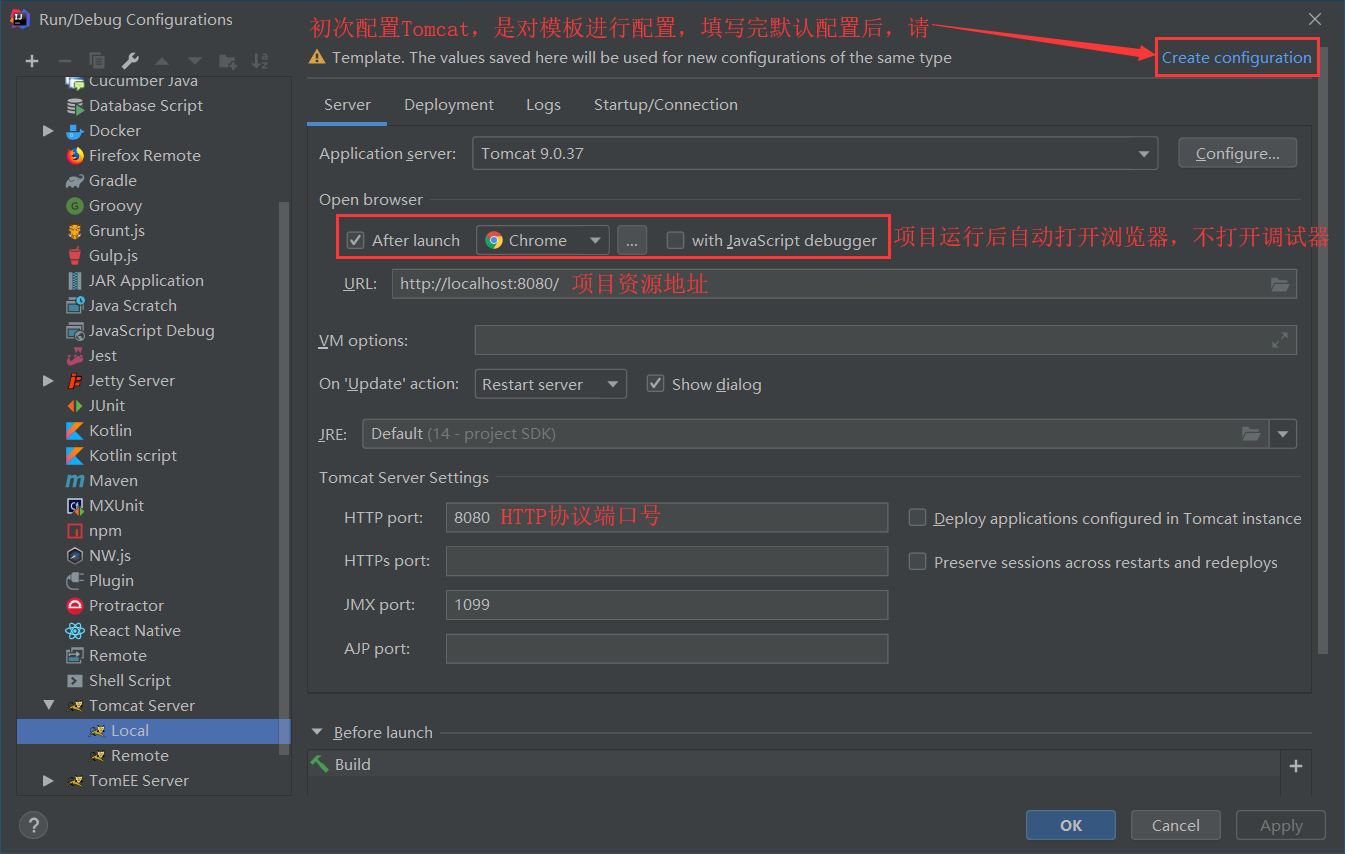The width and height of the screenshot is (1345, 854).
Task: Expand the Docker node arrow
Action: pyautogui.click(x=48, y=131)
